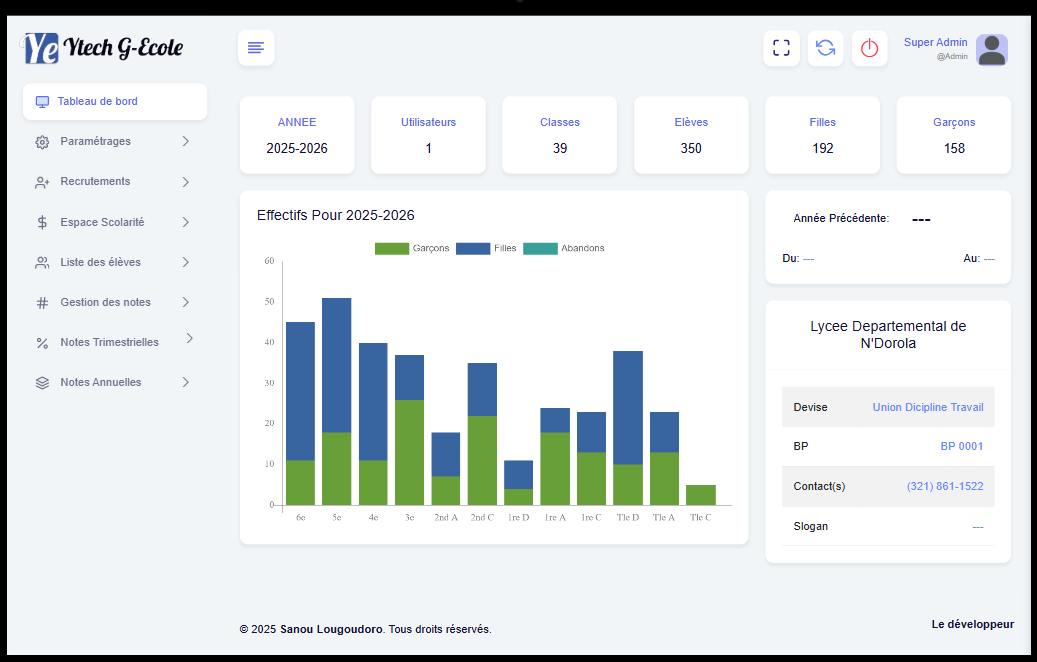
Task: Open Tableau de bord menu item
Action: 98,101
